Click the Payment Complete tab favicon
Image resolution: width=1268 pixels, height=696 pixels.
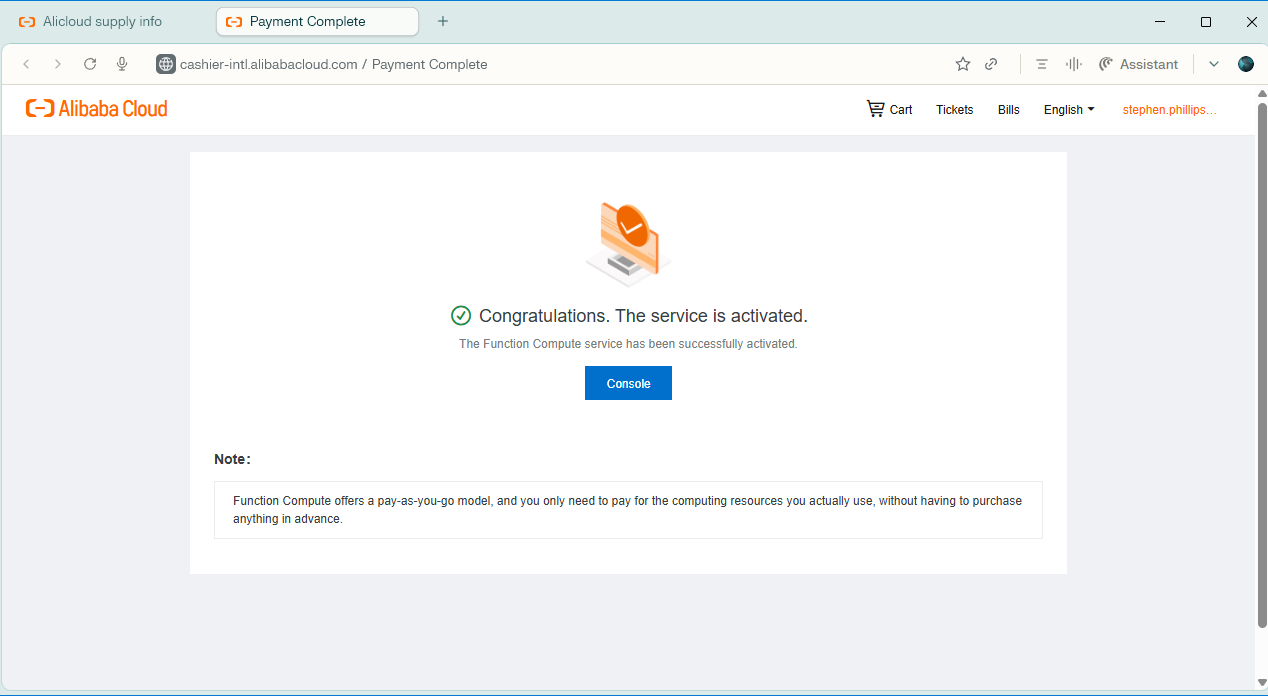pyautogui.click(x=234, y=21)
